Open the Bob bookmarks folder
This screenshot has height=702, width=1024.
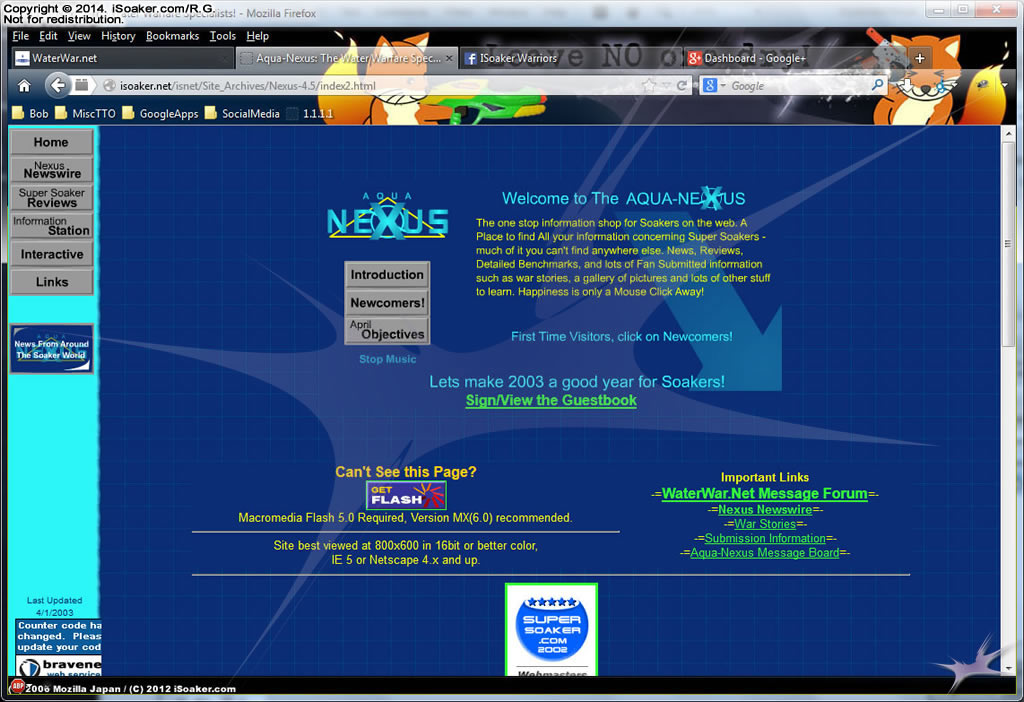(x=30, y=114)
